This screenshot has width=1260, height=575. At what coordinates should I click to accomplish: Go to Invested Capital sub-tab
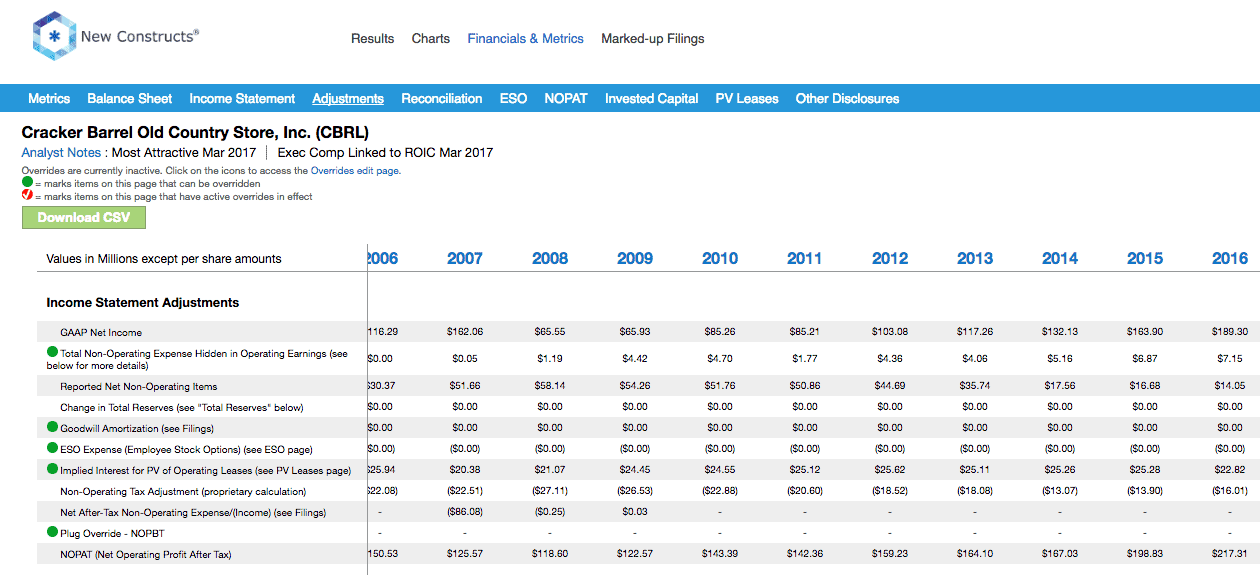pyautogui.click(x=652, y=98)
